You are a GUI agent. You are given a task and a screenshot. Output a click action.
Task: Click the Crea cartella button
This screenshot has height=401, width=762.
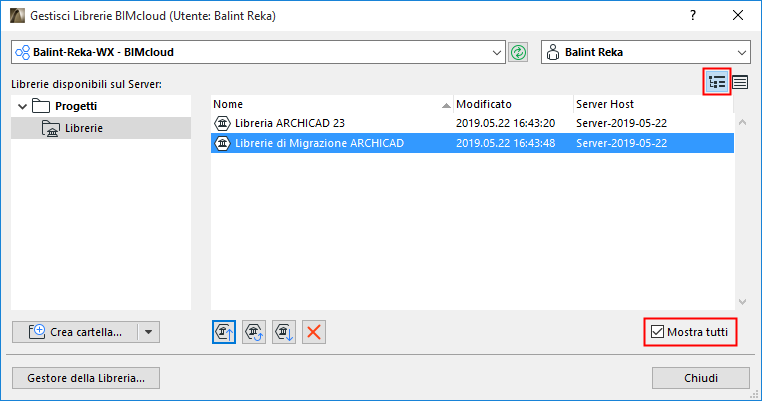75,332
